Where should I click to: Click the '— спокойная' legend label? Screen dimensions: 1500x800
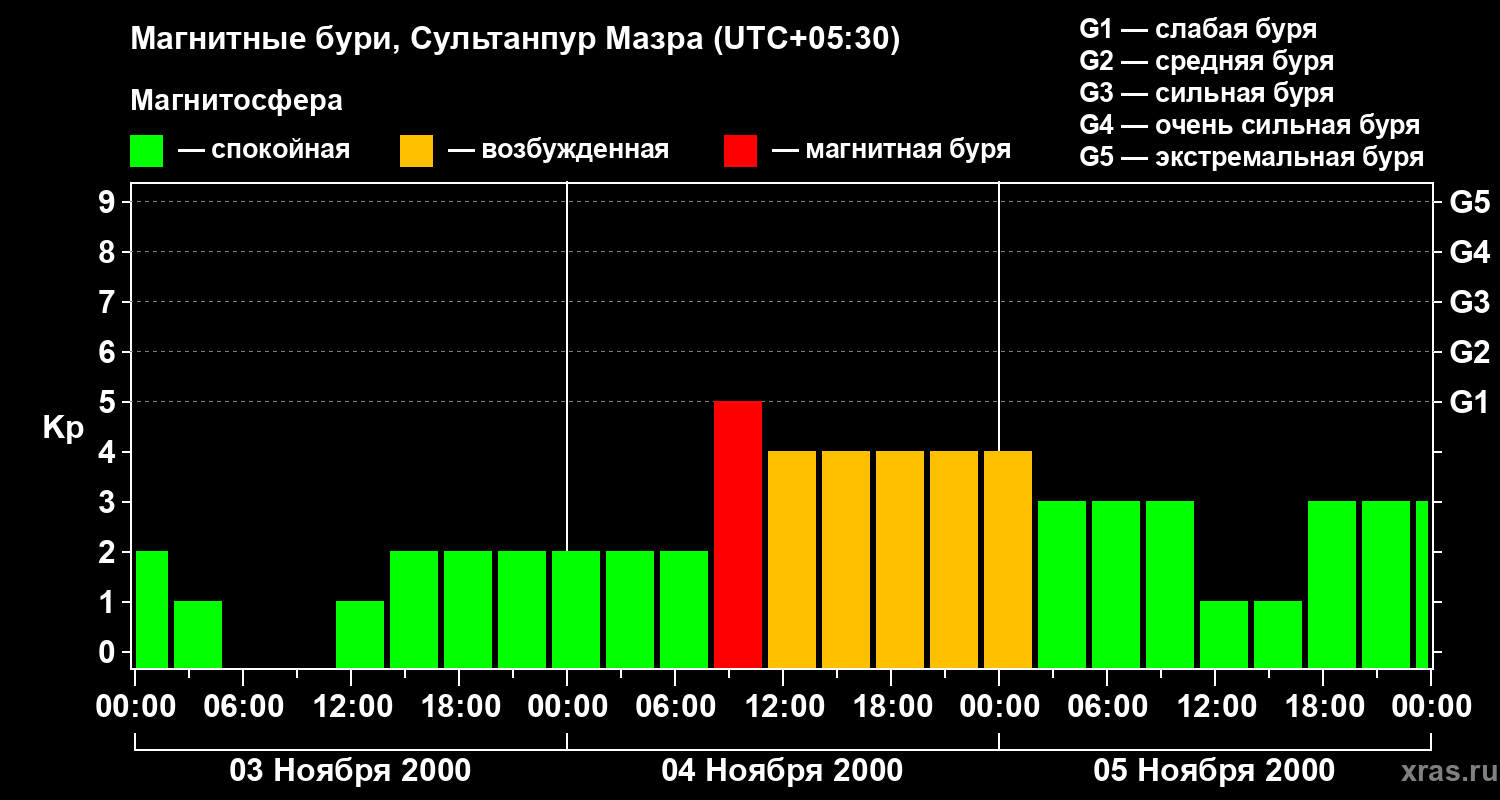coord(263,151)
